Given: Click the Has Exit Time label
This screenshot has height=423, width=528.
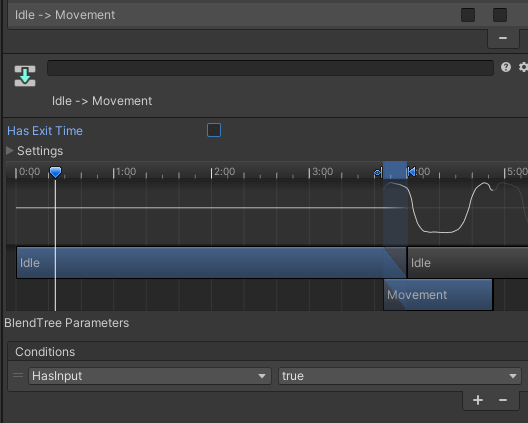Looking at the screenshot, I should point(45,131).
